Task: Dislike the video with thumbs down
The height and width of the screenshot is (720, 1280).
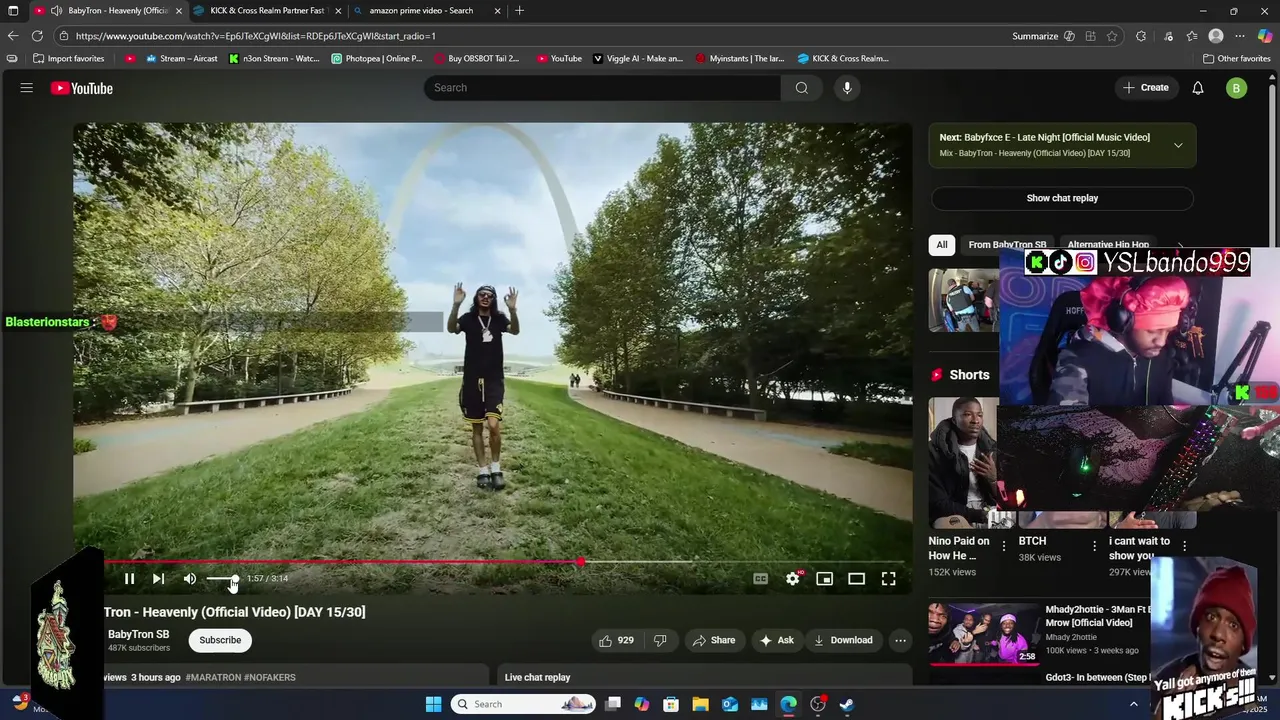Action: pyautogui.click(x=660, y=640)
